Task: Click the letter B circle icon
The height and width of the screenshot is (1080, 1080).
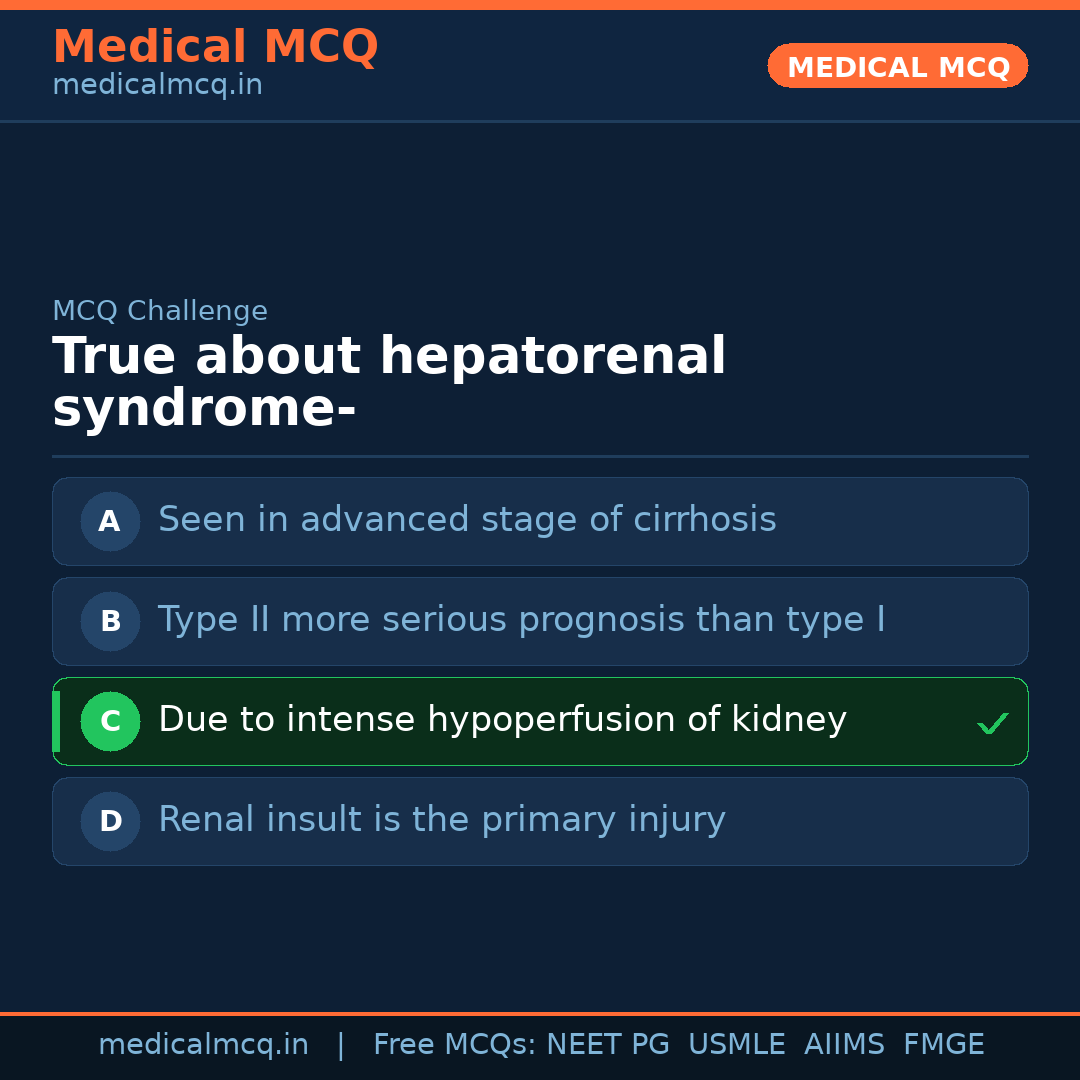Action: click(x=110, y=621)
